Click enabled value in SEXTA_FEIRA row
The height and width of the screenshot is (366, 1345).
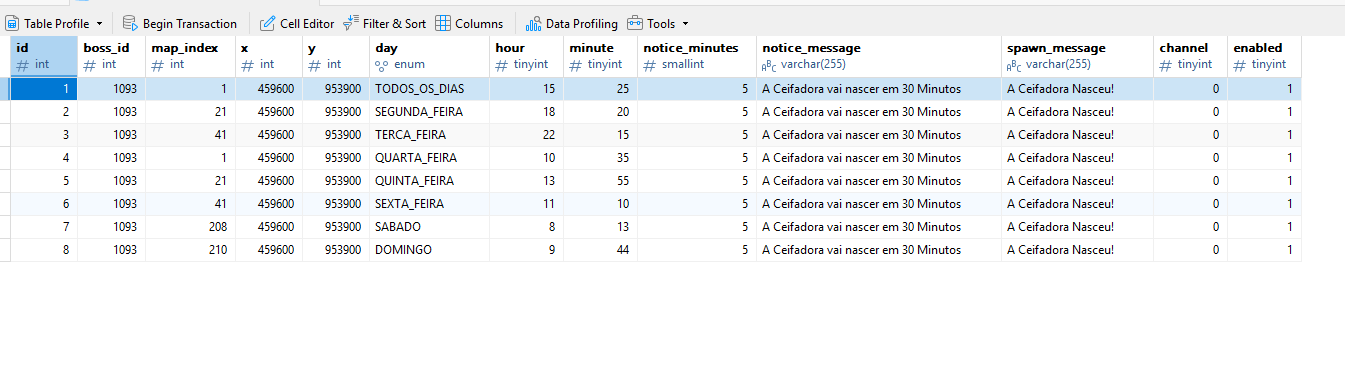[1264, 203]
